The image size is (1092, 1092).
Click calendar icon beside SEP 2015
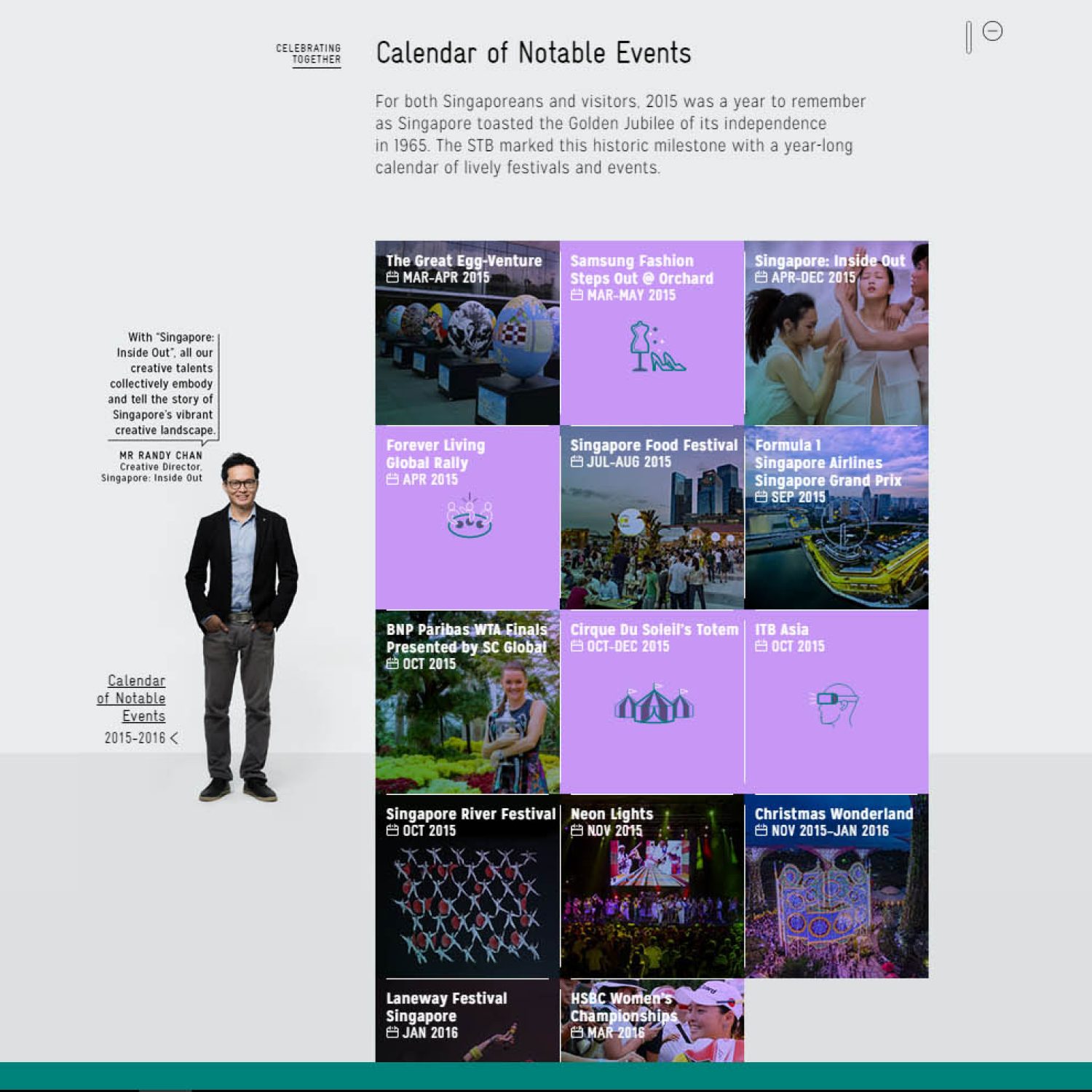pos(761,497)
